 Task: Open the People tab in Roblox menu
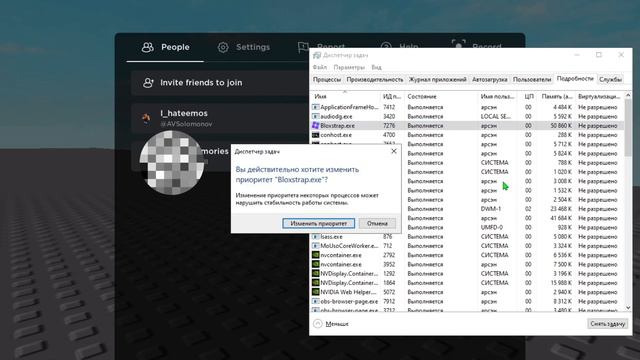165,47
